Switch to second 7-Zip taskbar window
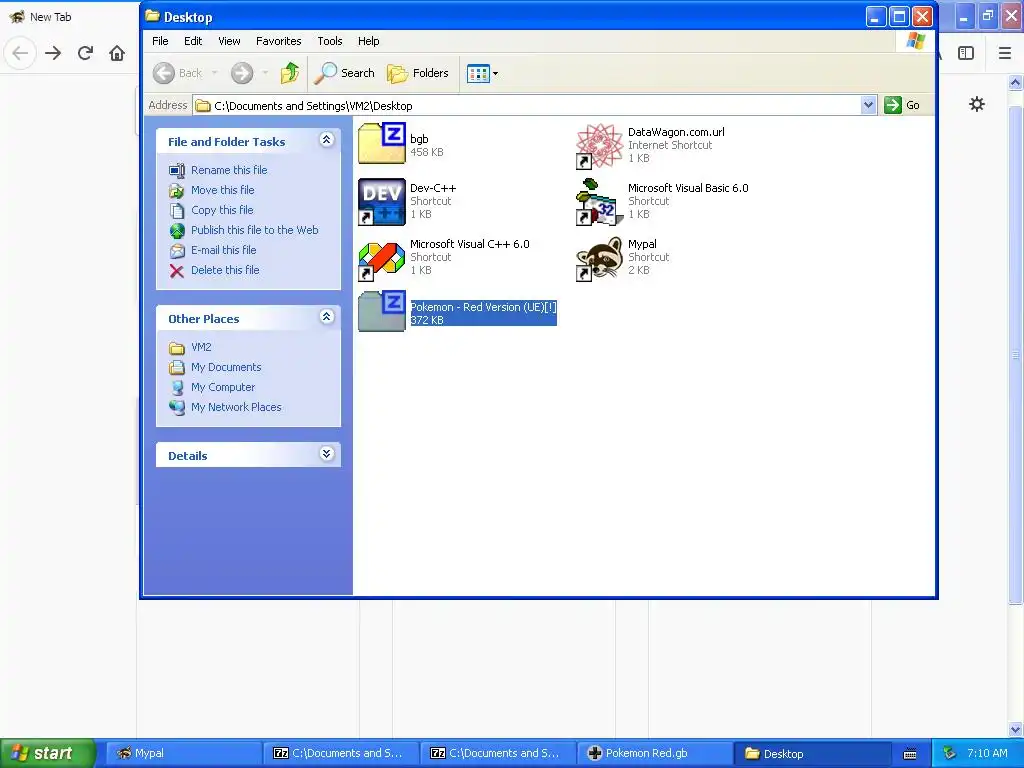The height and width of the screenshot is (768, 1024). [x=498, y=753]
